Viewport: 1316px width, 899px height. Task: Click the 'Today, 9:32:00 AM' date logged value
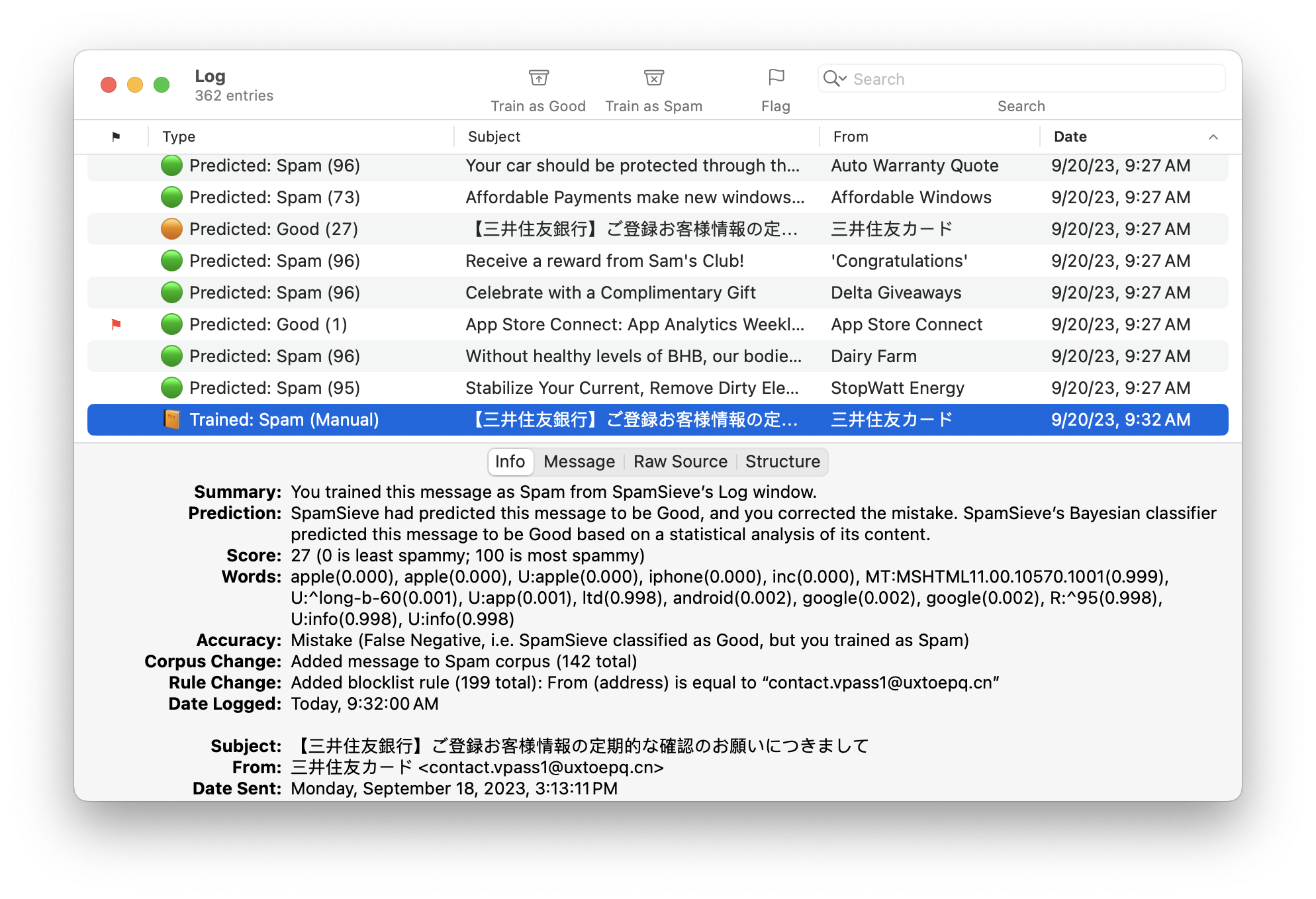point(364,704)
